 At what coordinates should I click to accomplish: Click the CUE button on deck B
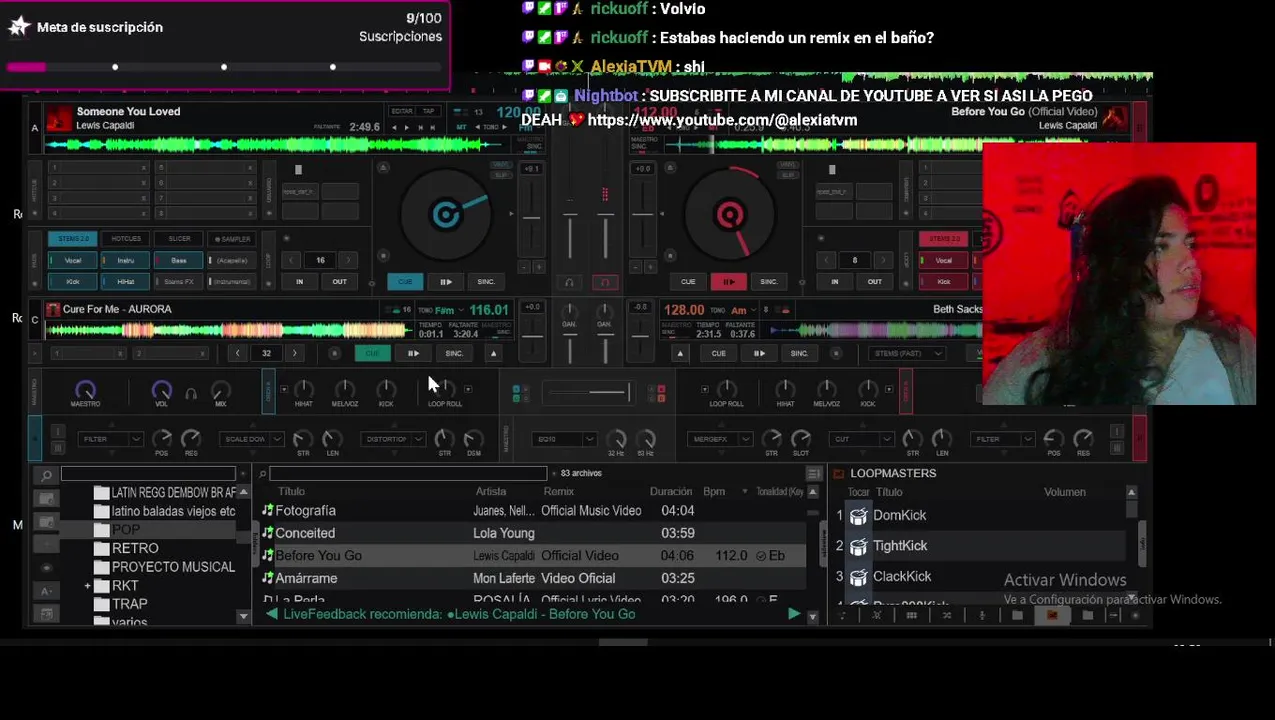688,281
